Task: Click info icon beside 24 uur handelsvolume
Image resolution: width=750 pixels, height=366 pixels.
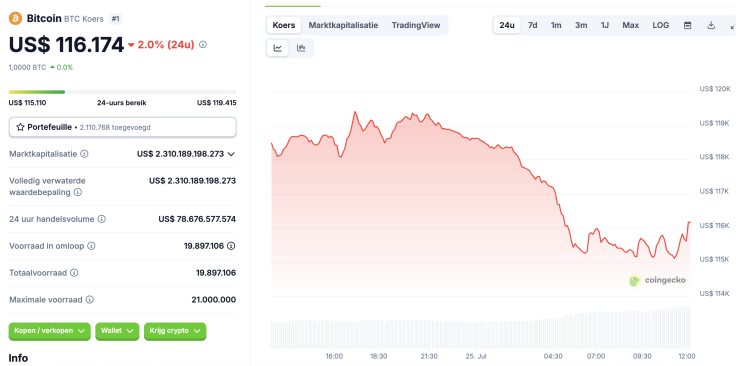Action: click(101, 219)
